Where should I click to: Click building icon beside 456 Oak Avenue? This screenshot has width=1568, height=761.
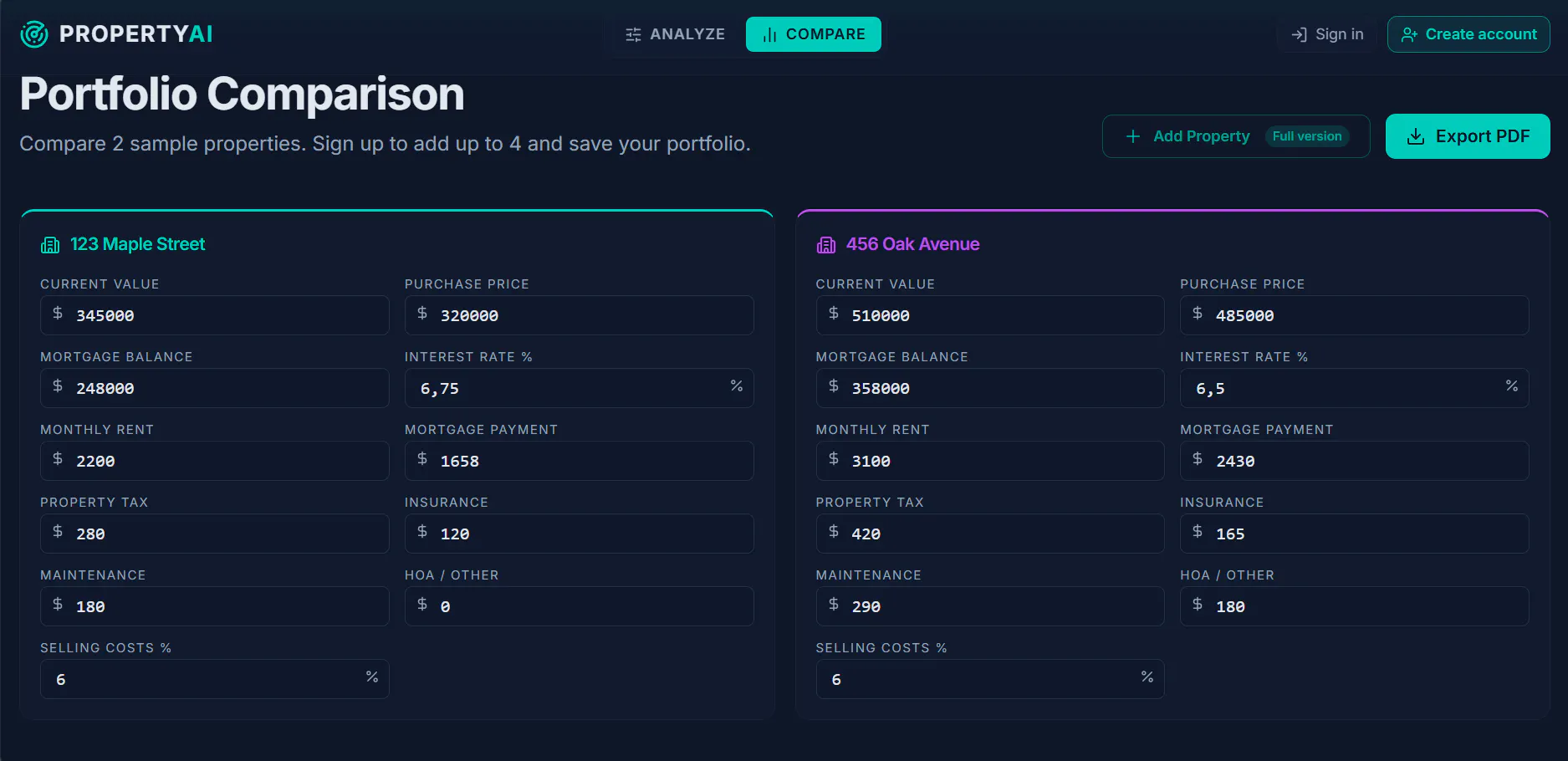point(826,245)
